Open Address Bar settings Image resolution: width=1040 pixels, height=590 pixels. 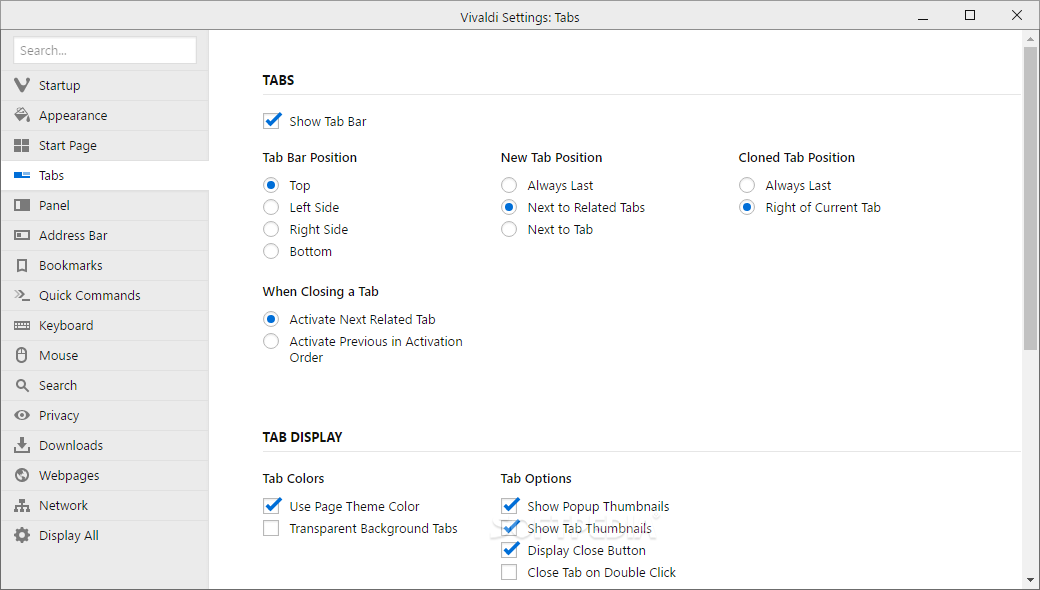[105, 235]
